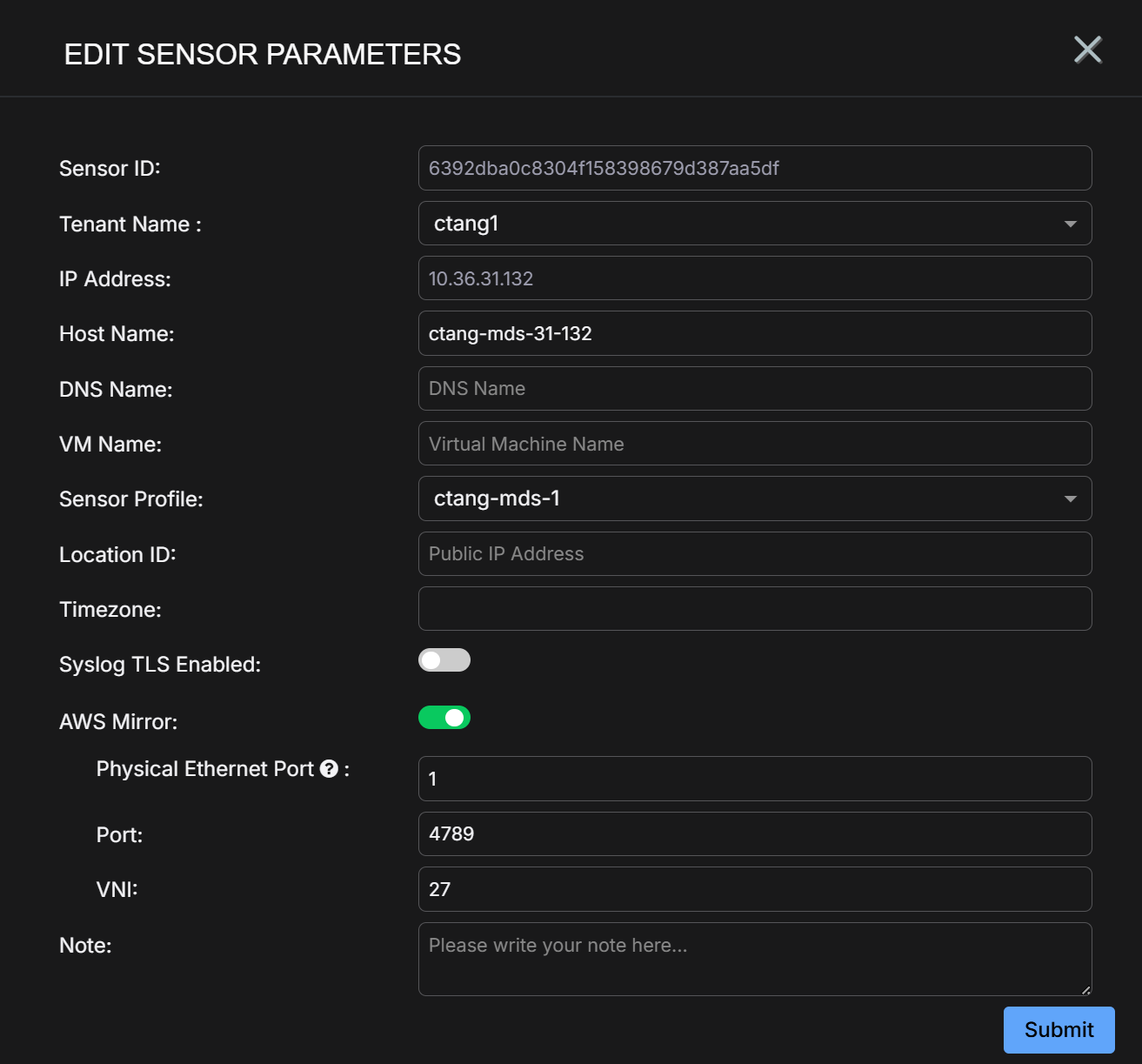Click the Note text area
The image size is (1142, 1064).
[x=755, y=960]
